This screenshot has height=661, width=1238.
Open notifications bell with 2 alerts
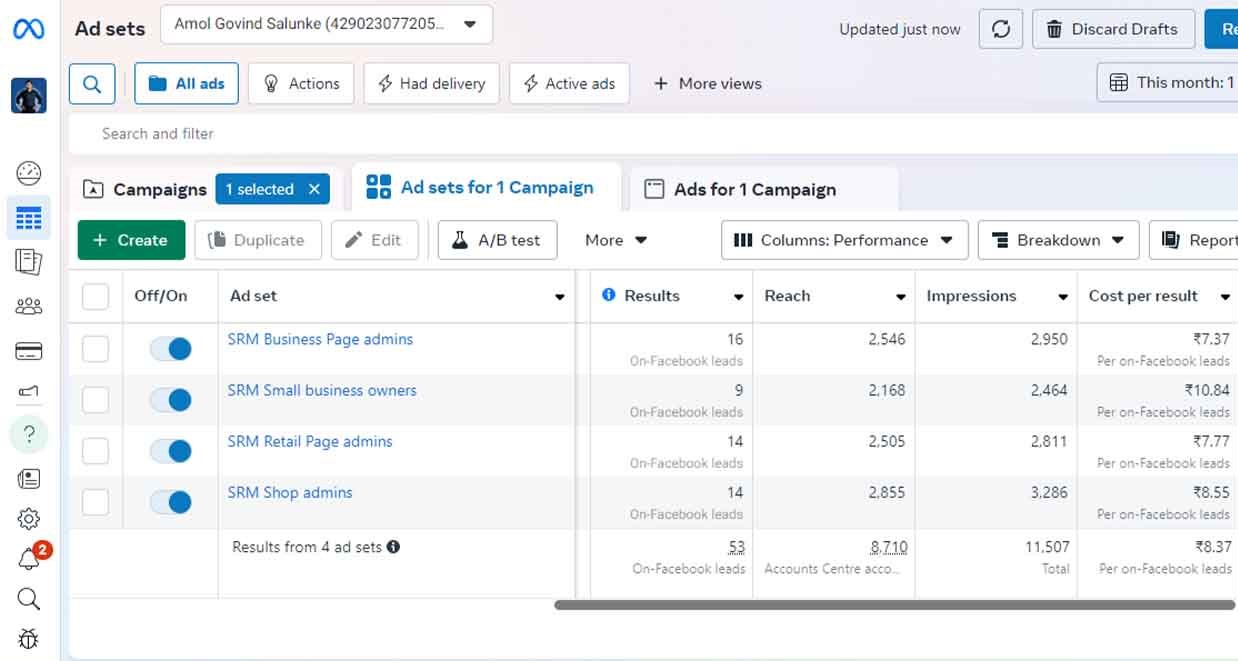(x=30, y=558)
